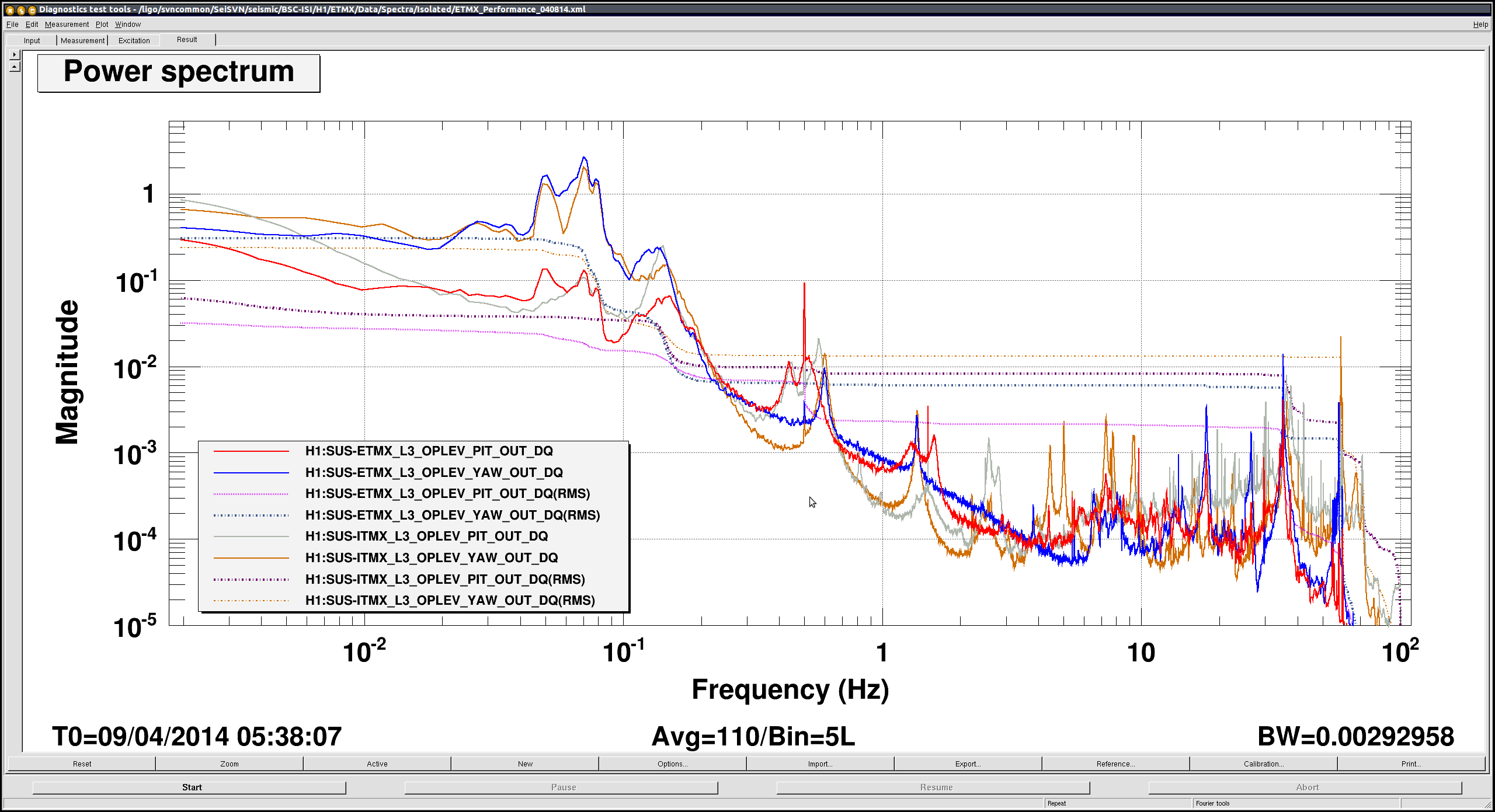Click the BW=0.00292958 text

(1355, 737)
